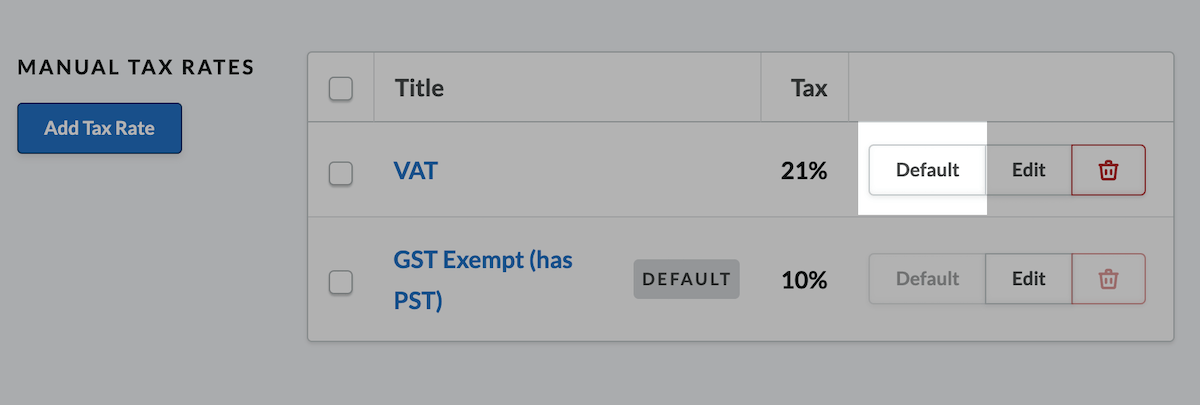The width and height of the screenshot is (1200, 405).
Task: Check the GST Exempt row checkbox
Action: click(x=341, y=282)
